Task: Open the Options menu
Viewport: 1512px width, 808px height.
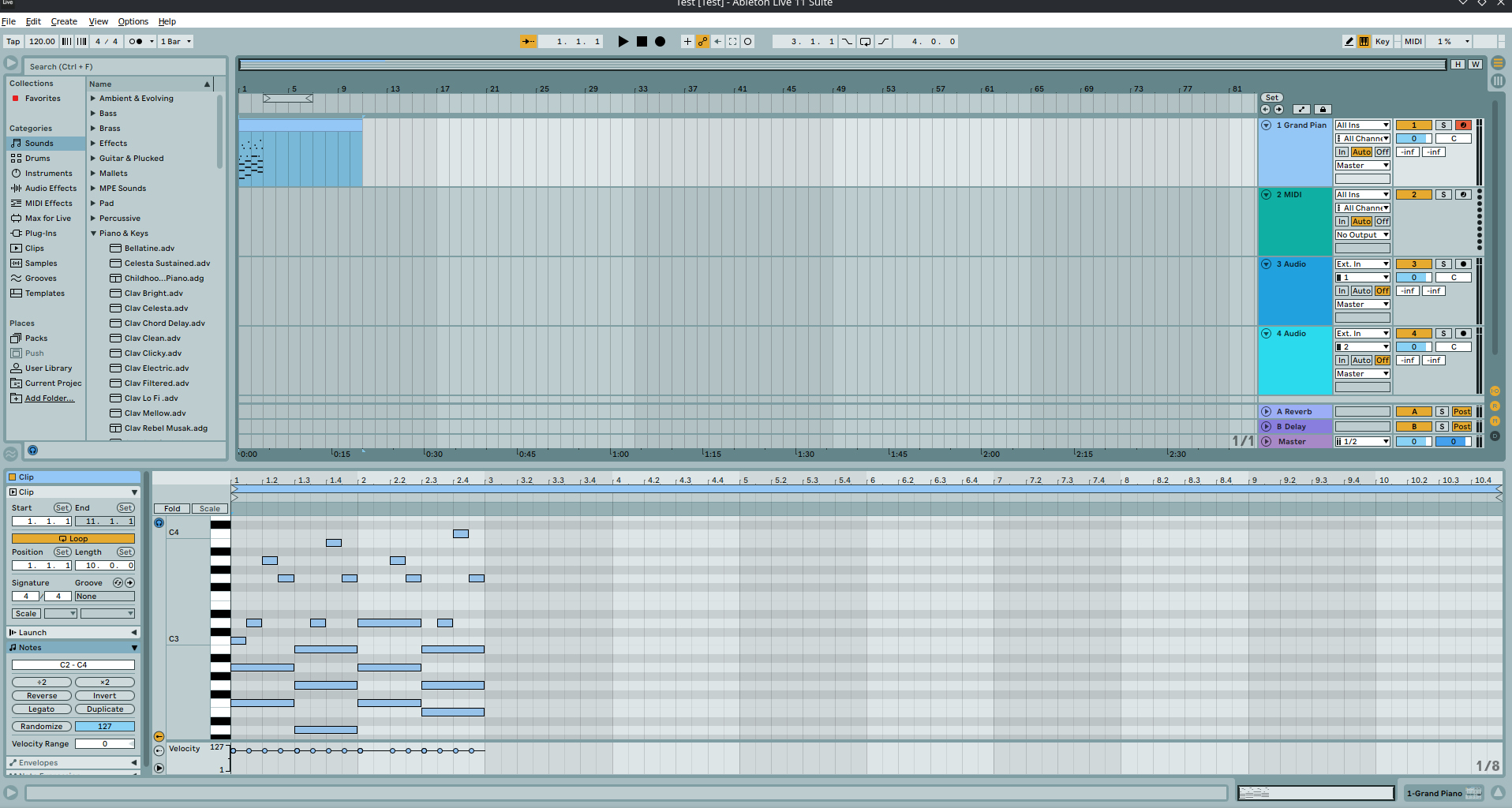Action: [x=133, y=21]
